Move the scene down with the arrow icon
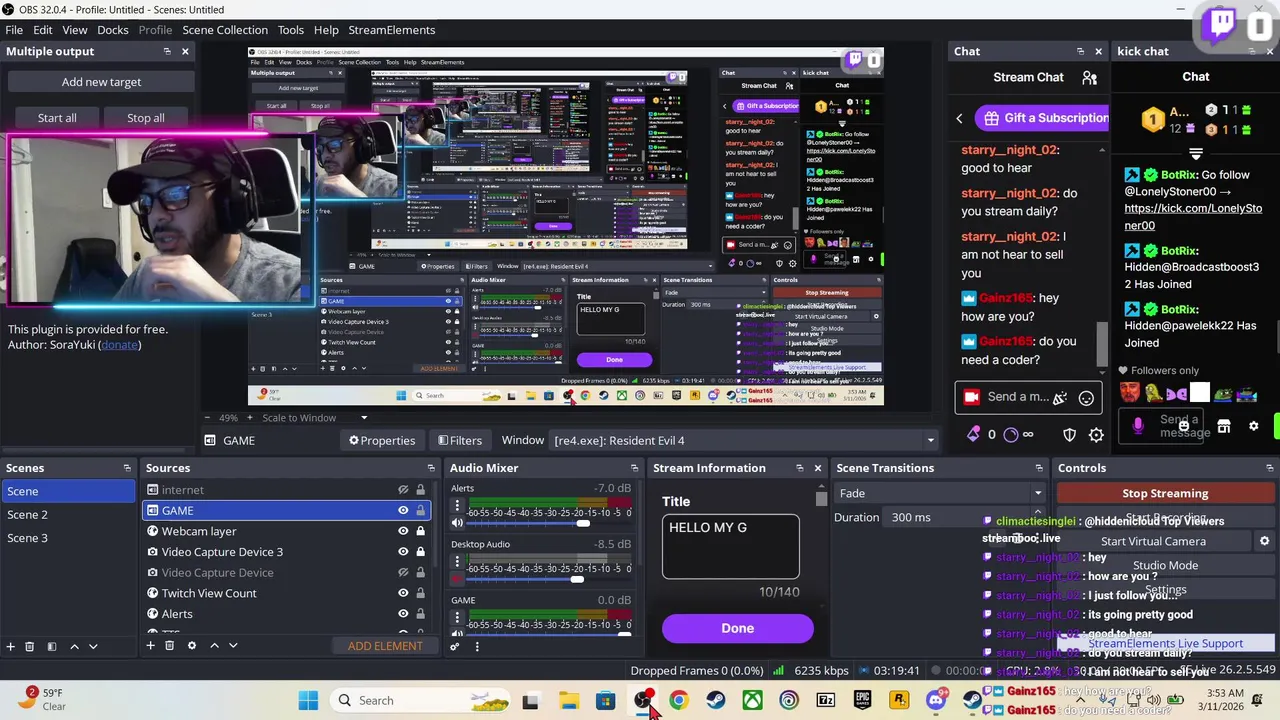This screenshot has width=1280, height=720. [93, 646]
